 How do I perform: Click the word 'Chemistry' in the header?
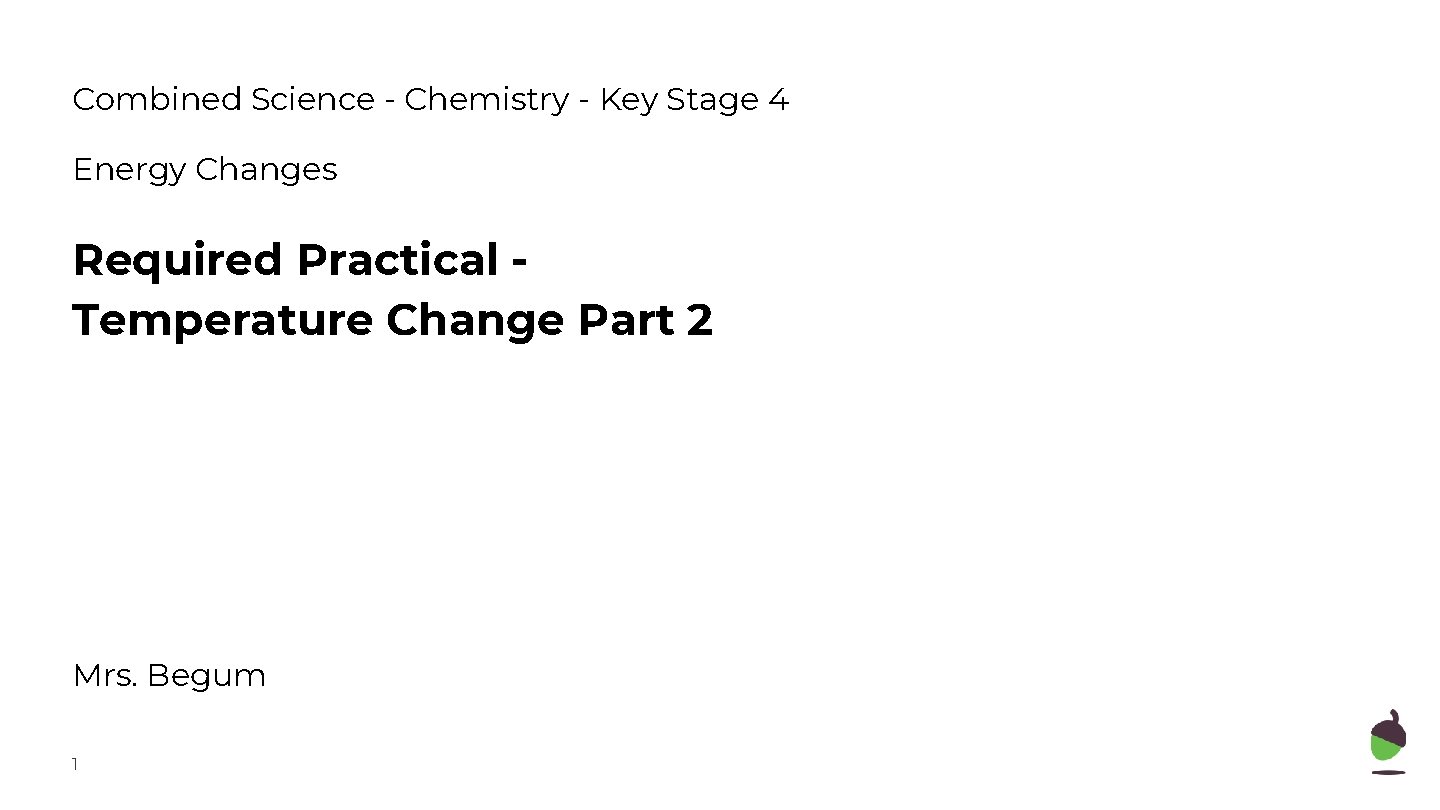pyautogui.click(x=486, y=100)
